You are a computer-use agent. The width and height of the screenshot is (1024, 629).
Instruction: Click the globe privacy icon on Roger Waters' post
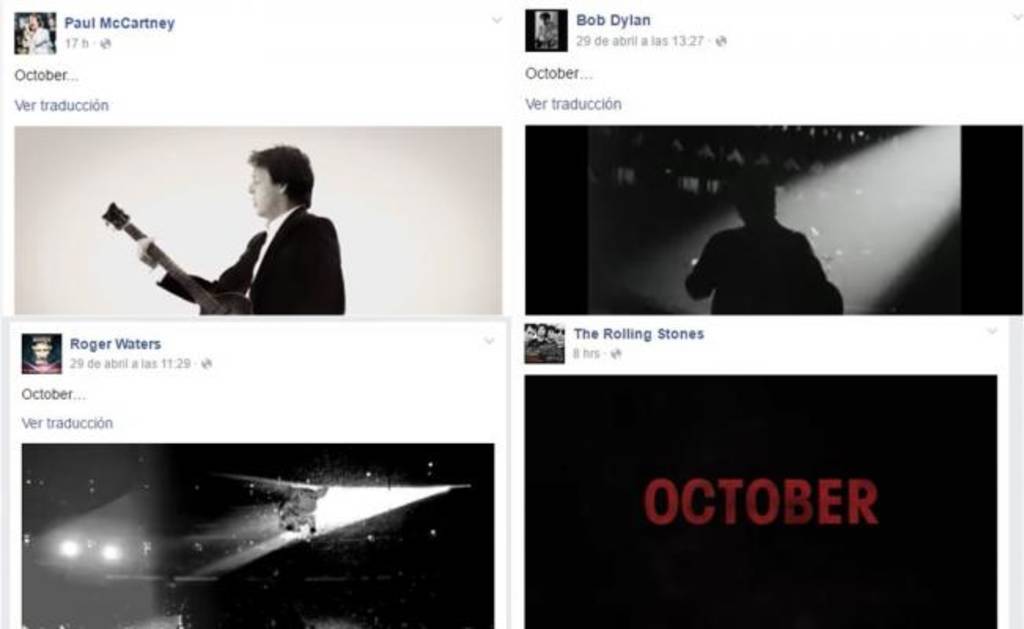206,364
